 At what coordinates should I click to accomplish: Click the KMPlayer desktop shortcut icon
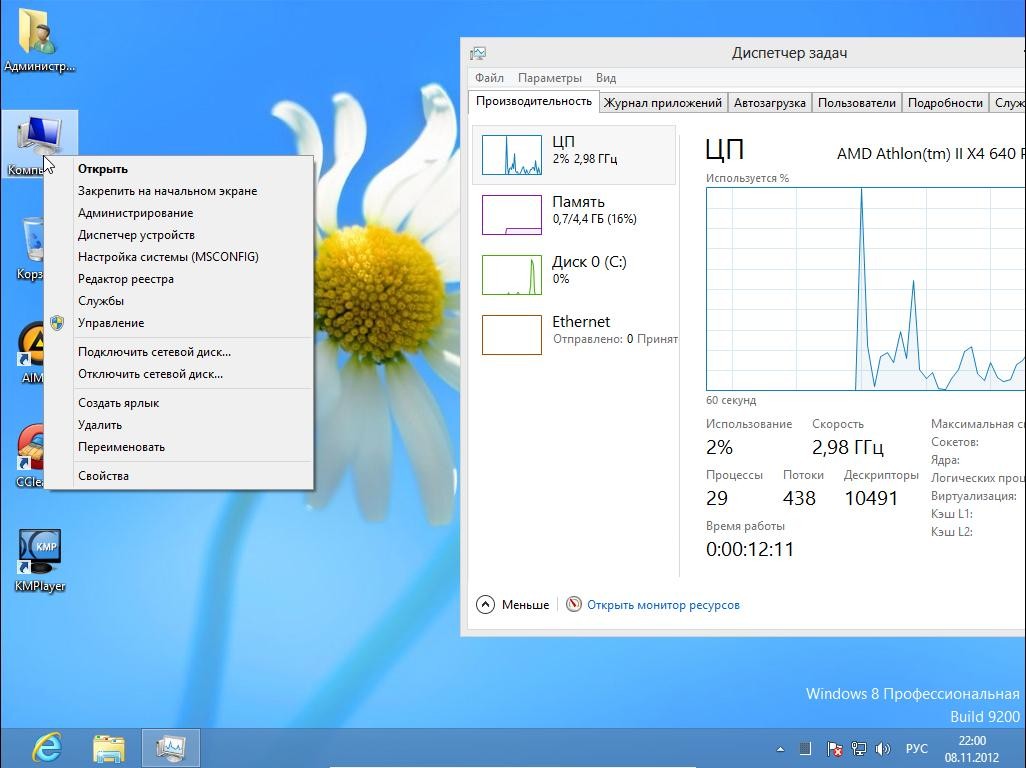[40, 551]
